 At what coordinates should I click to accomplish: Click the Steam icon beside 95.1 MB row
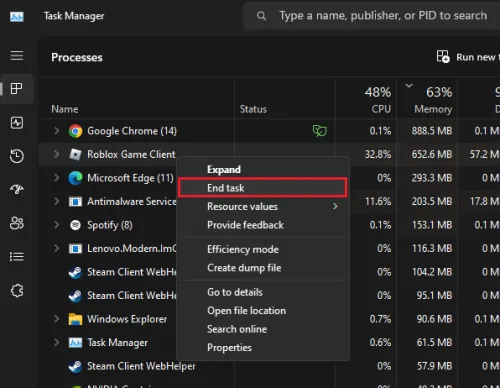tap(75, 296)
